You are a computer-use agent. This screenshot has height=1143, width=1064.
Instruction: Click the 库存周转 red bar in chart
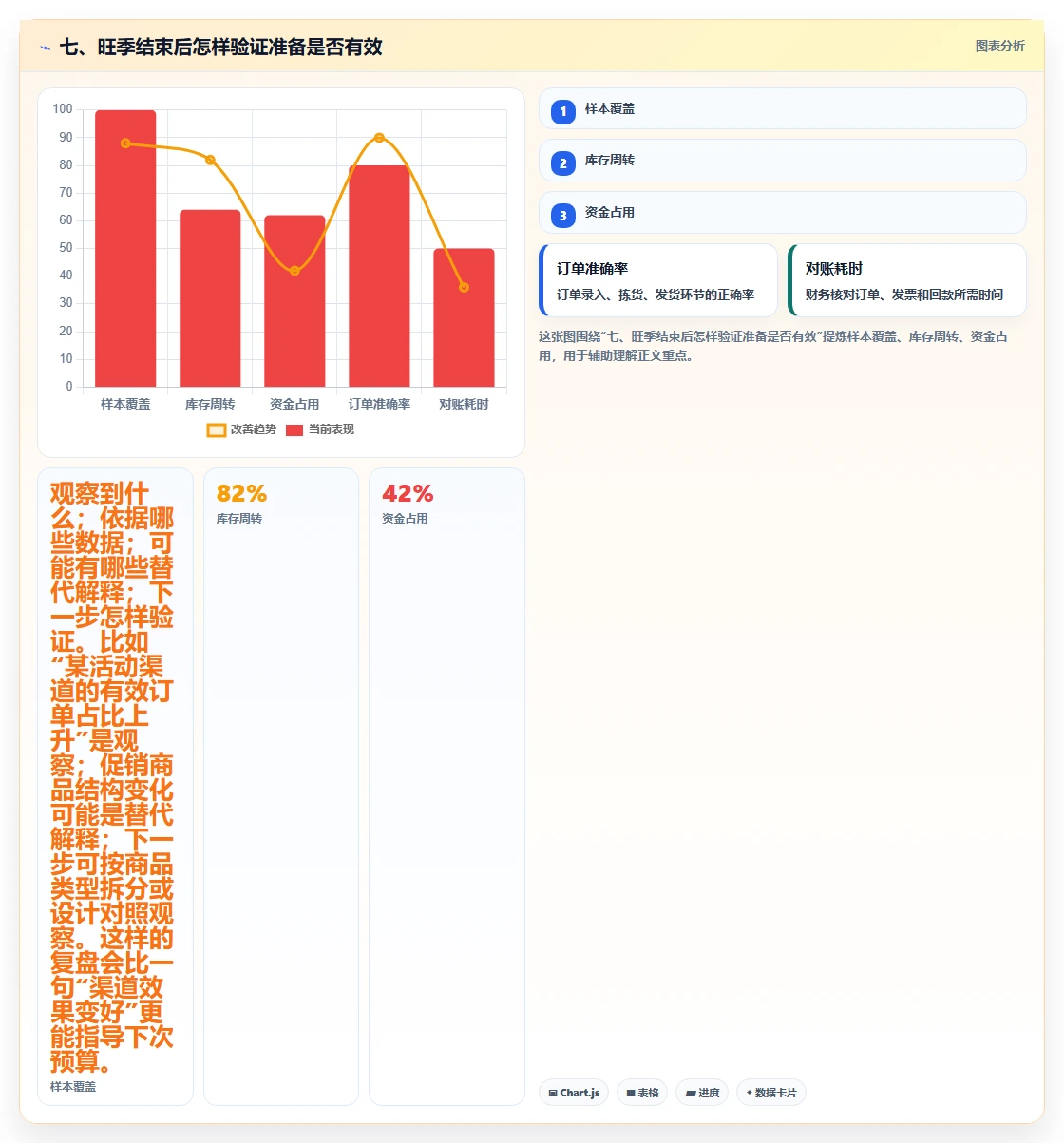pos(210,298)
